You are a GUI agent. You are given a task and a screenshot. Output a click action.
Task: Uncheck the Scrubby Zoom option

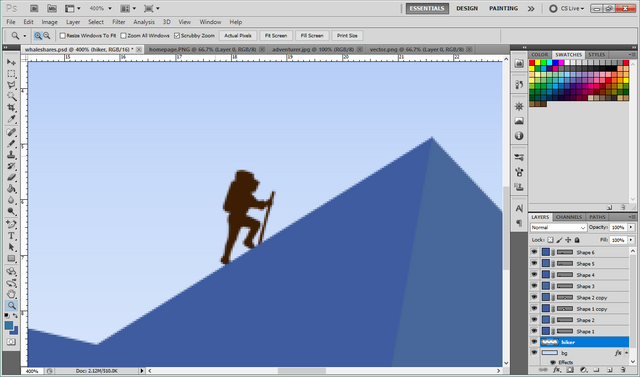[x=177, y=36]
